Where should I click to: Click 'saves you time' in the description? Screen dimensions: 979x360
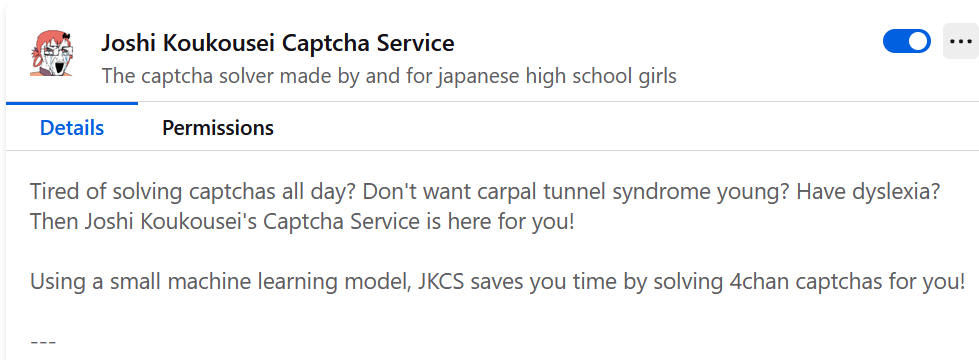coord(540,282)
